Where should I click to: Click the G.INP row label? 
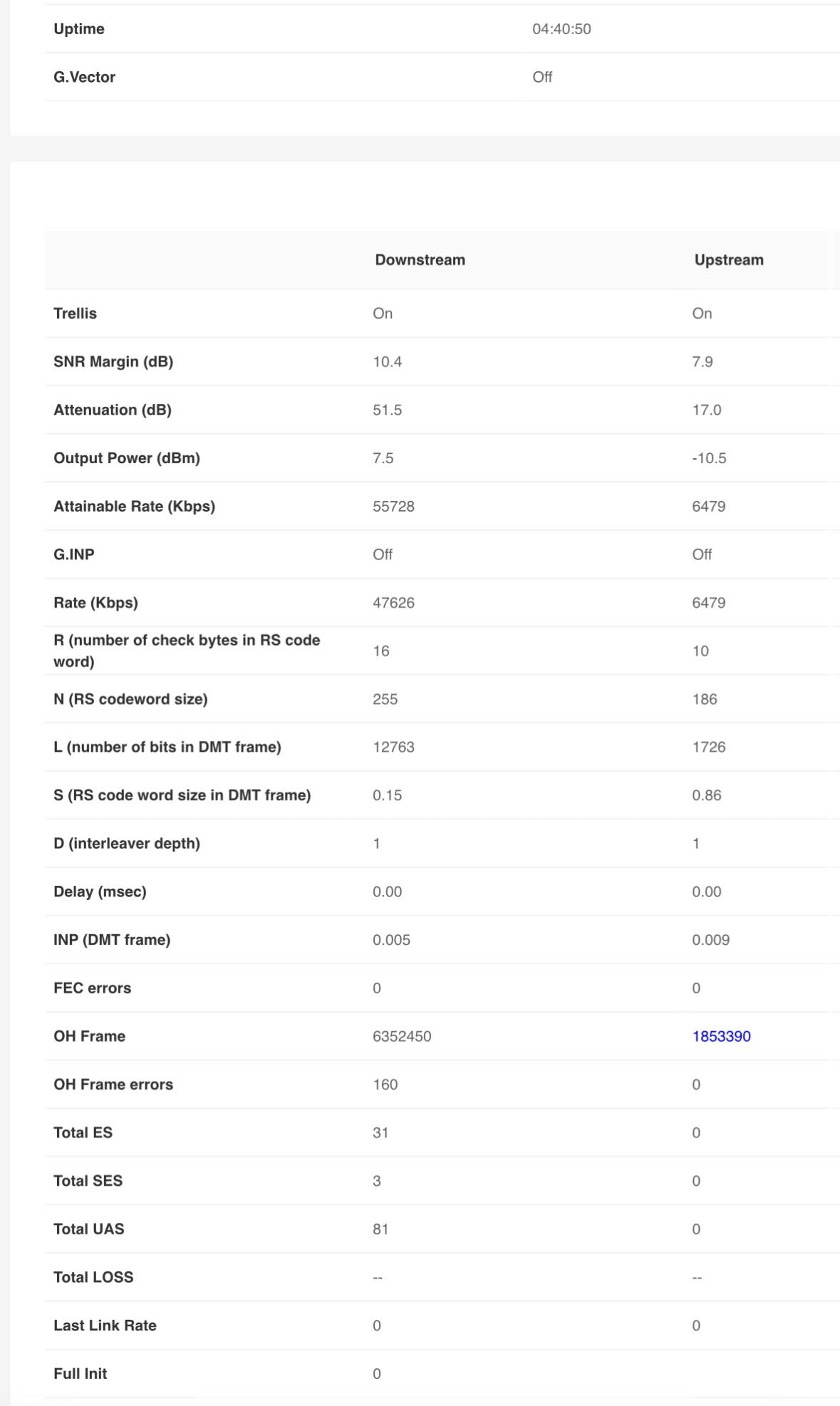74,554
